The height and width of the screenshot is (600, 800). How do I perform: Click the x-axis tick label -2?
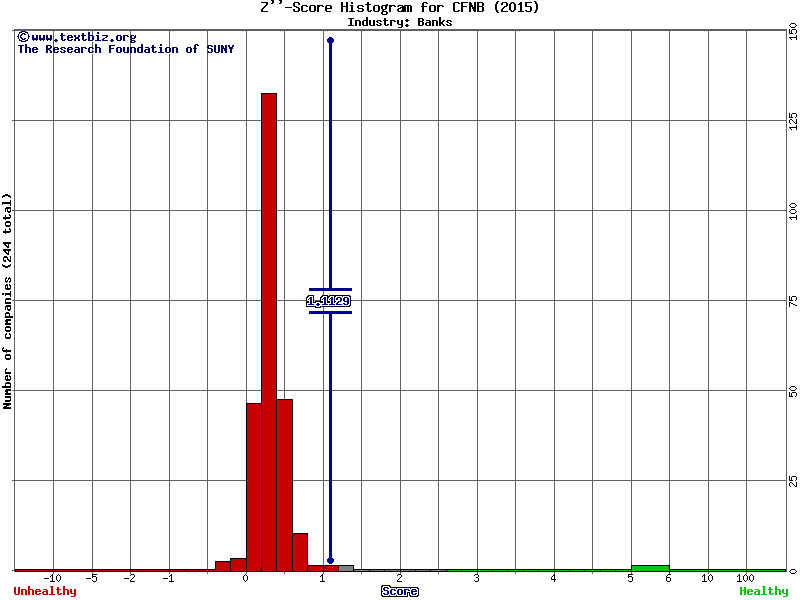130,578
